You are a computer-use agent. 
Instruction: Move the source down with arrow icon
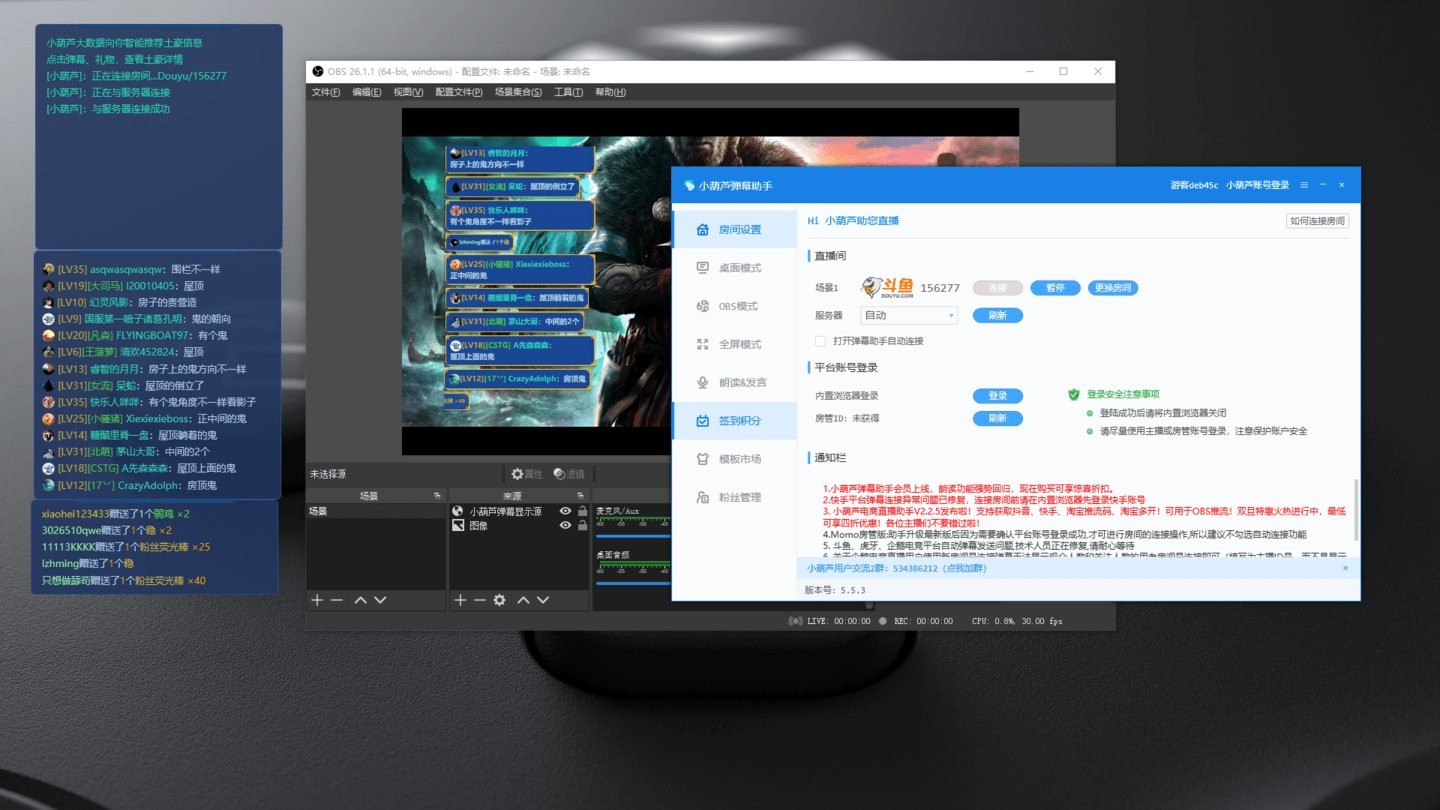pos(543,600)
